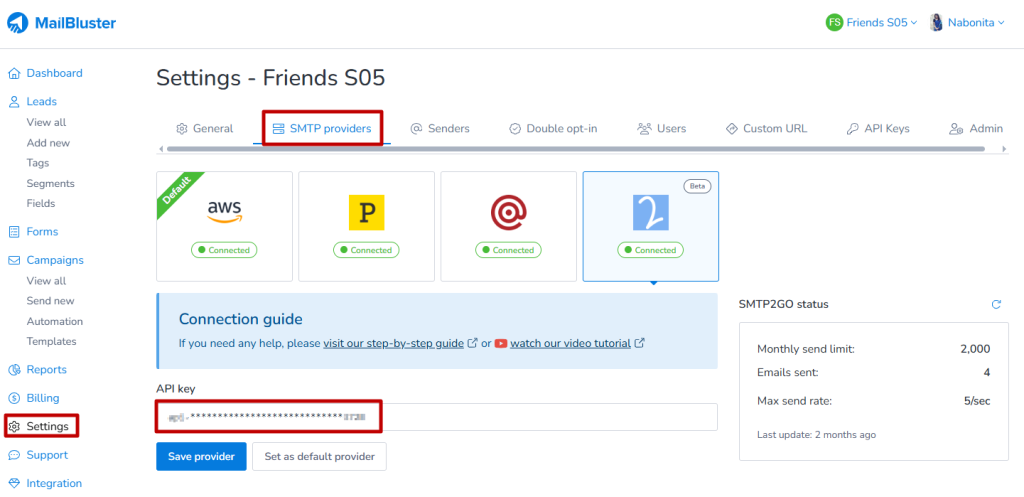
Task: Open View all under Campaigns
Action: pyautogui.click(x=46, y=281)
